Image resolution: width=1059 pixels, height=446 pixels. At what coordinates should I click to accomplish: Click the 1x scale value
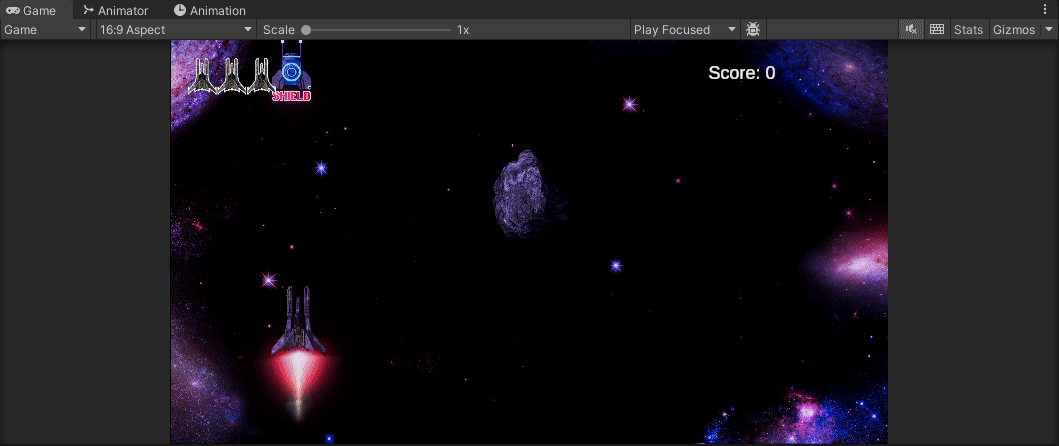pyautogui.click(x=463, y=30)
